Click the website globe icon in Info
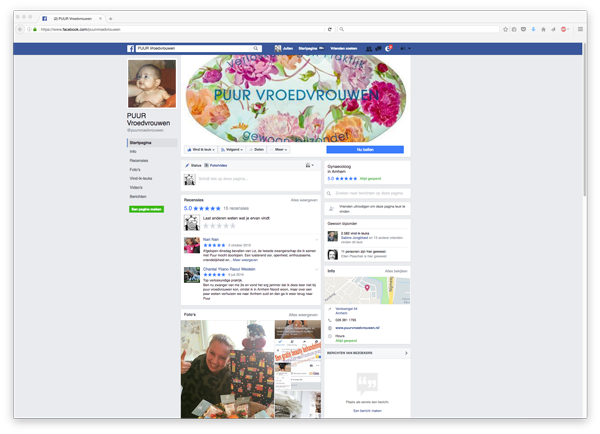The height and width of the screenshot is (434, 600). click(x=330, y=328)
